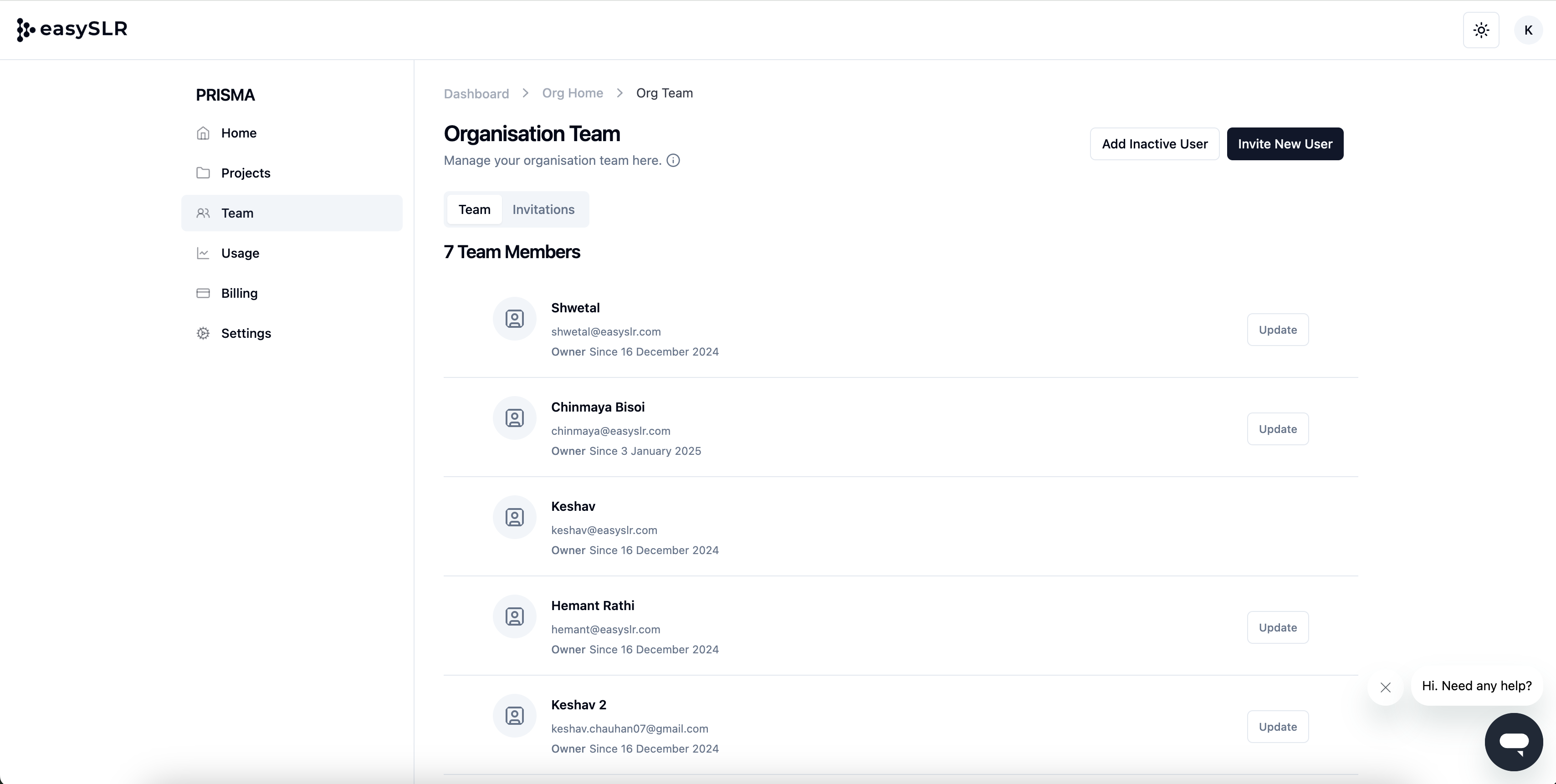1556x784 pixels.
Task: Click the 'Hi. Need any help?' bubble
Action: [1476, 686]
